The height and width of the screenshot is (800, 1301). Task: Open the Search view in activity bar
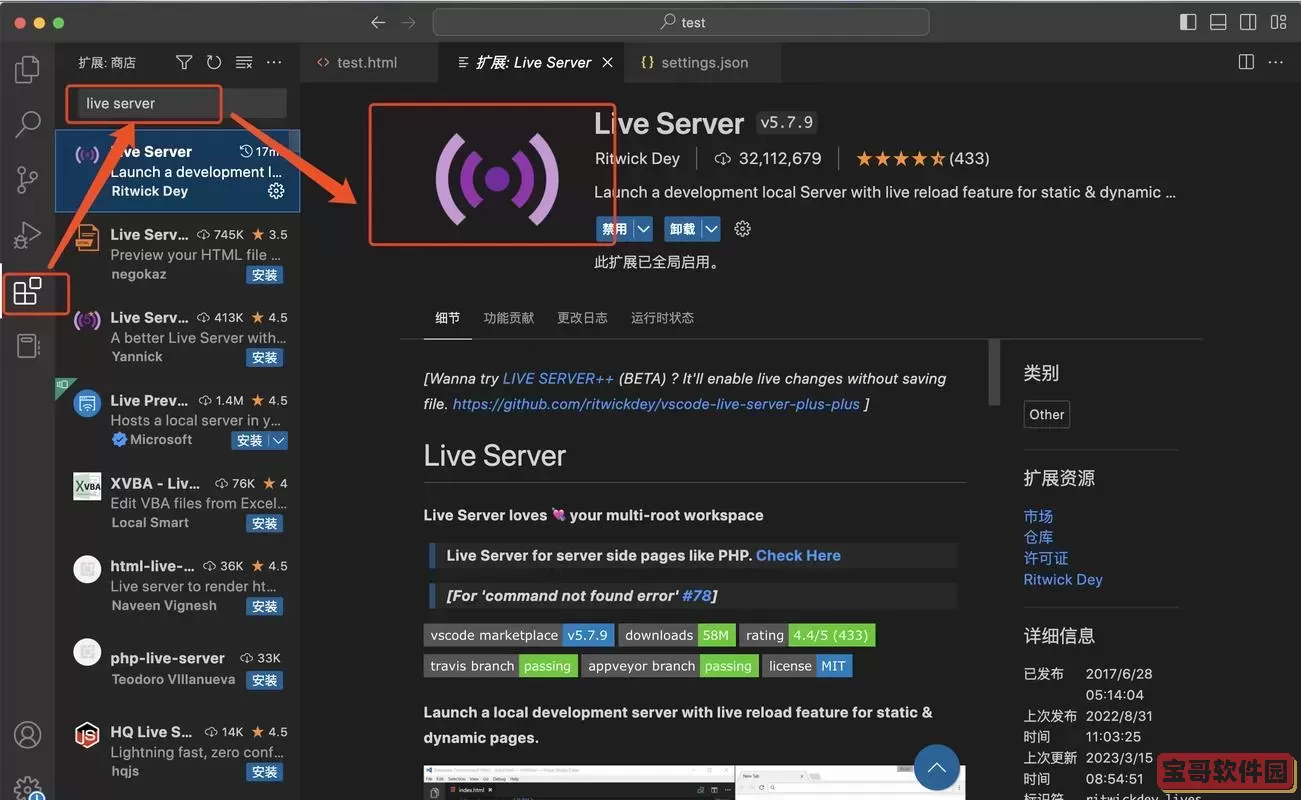[28, 124]
